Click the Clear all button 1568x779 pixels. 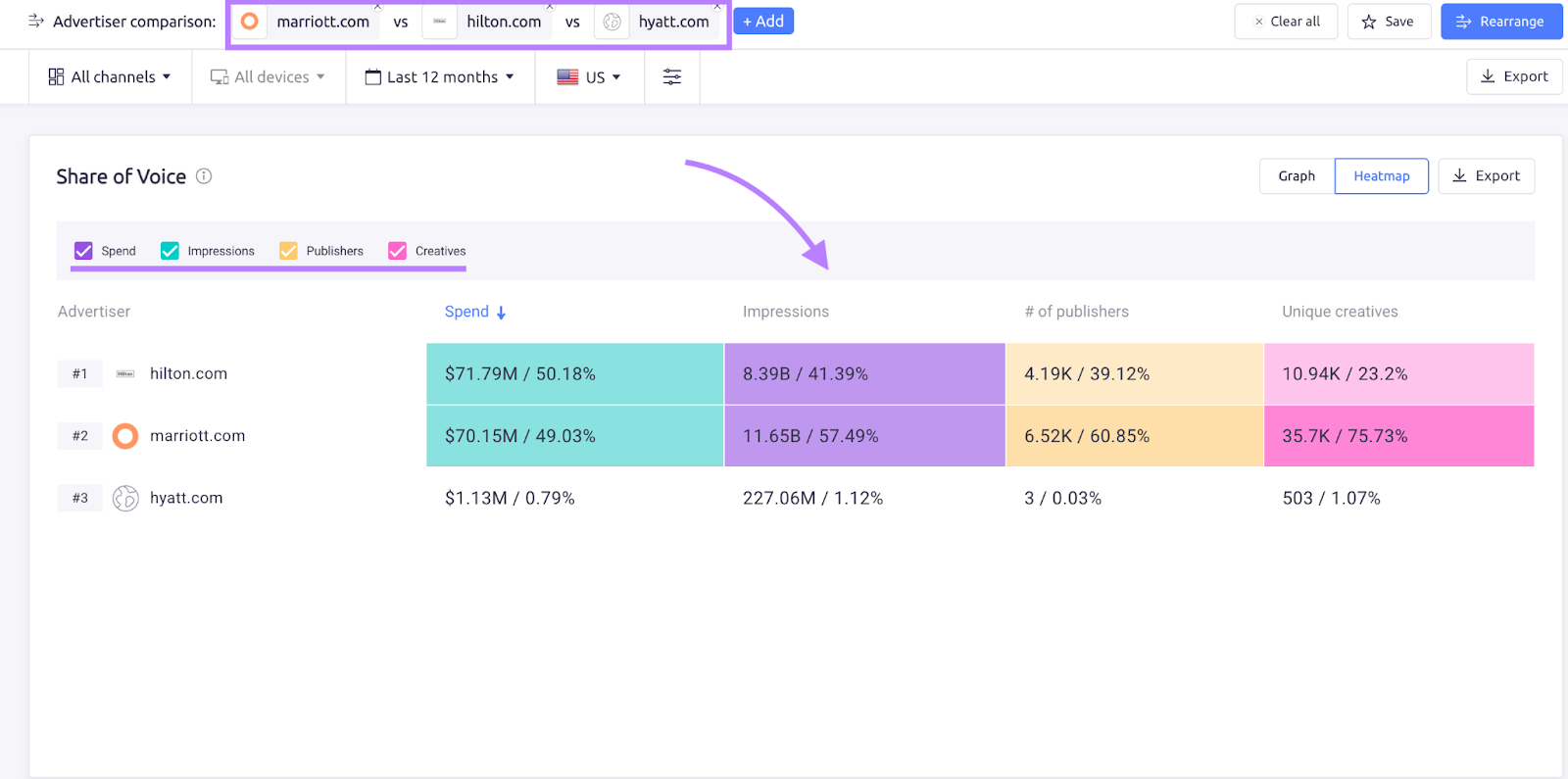[x=1286, y=22]
